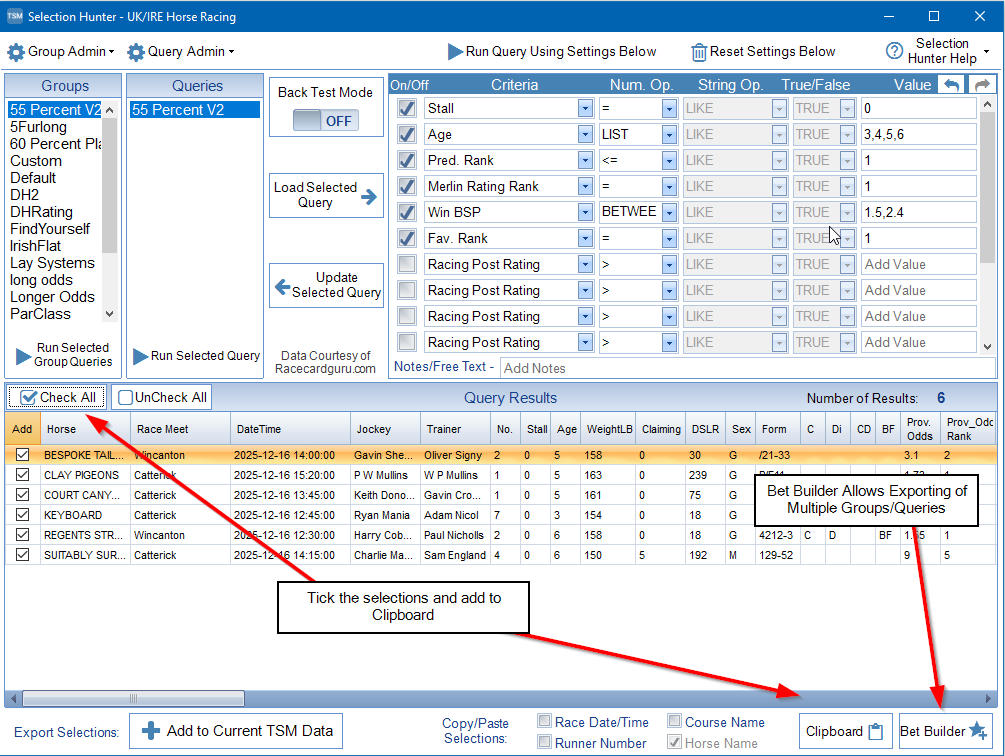Screen dimensions: 1005x756
Task: Click the redo arrow icon above Value column
Action: [981, 85]
